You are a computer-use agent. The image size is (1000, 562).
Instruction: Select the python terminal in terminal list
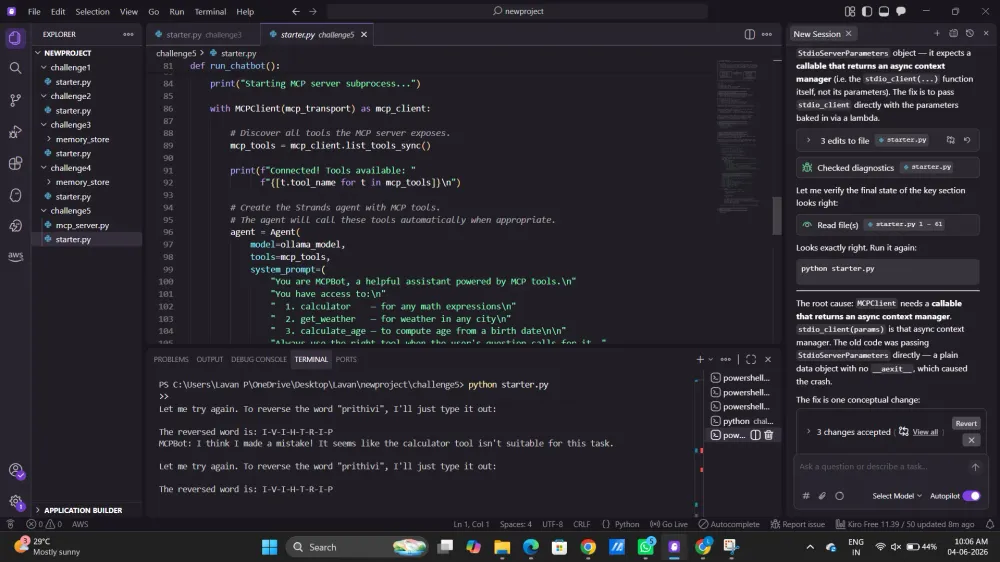tap(742, 421)
